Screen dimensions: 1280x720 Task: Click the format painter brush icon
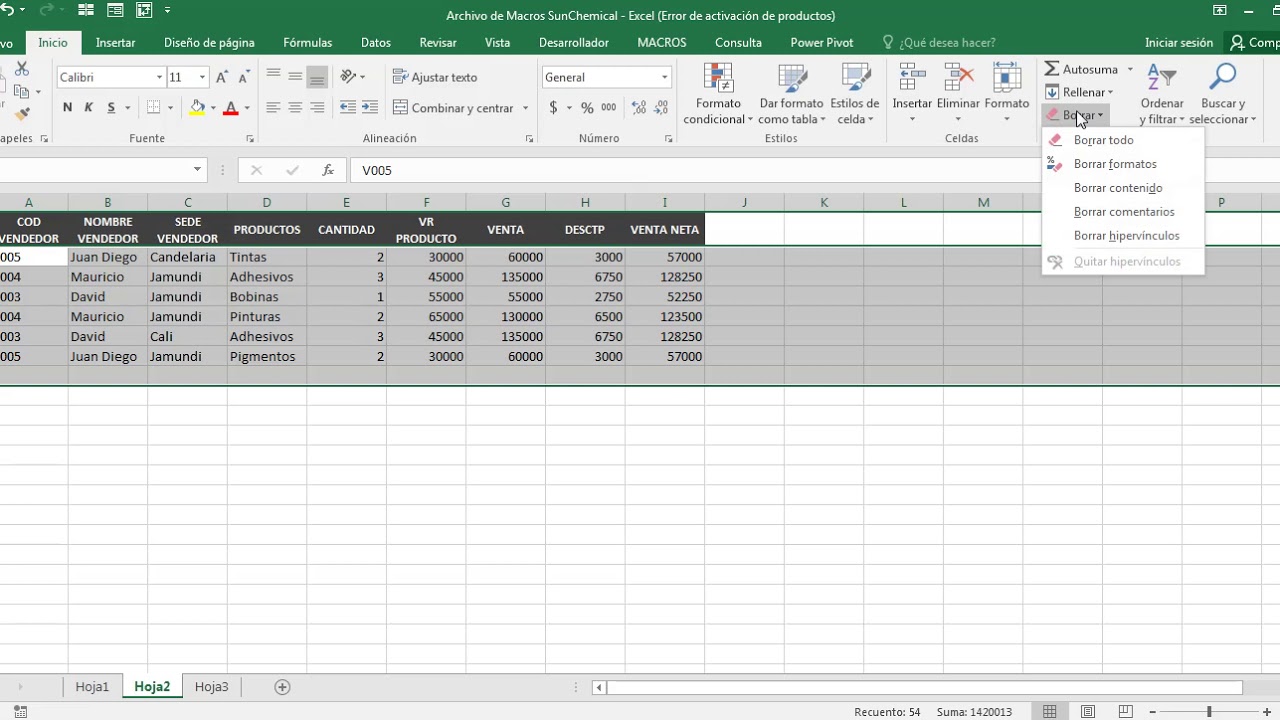coord(22,115)
